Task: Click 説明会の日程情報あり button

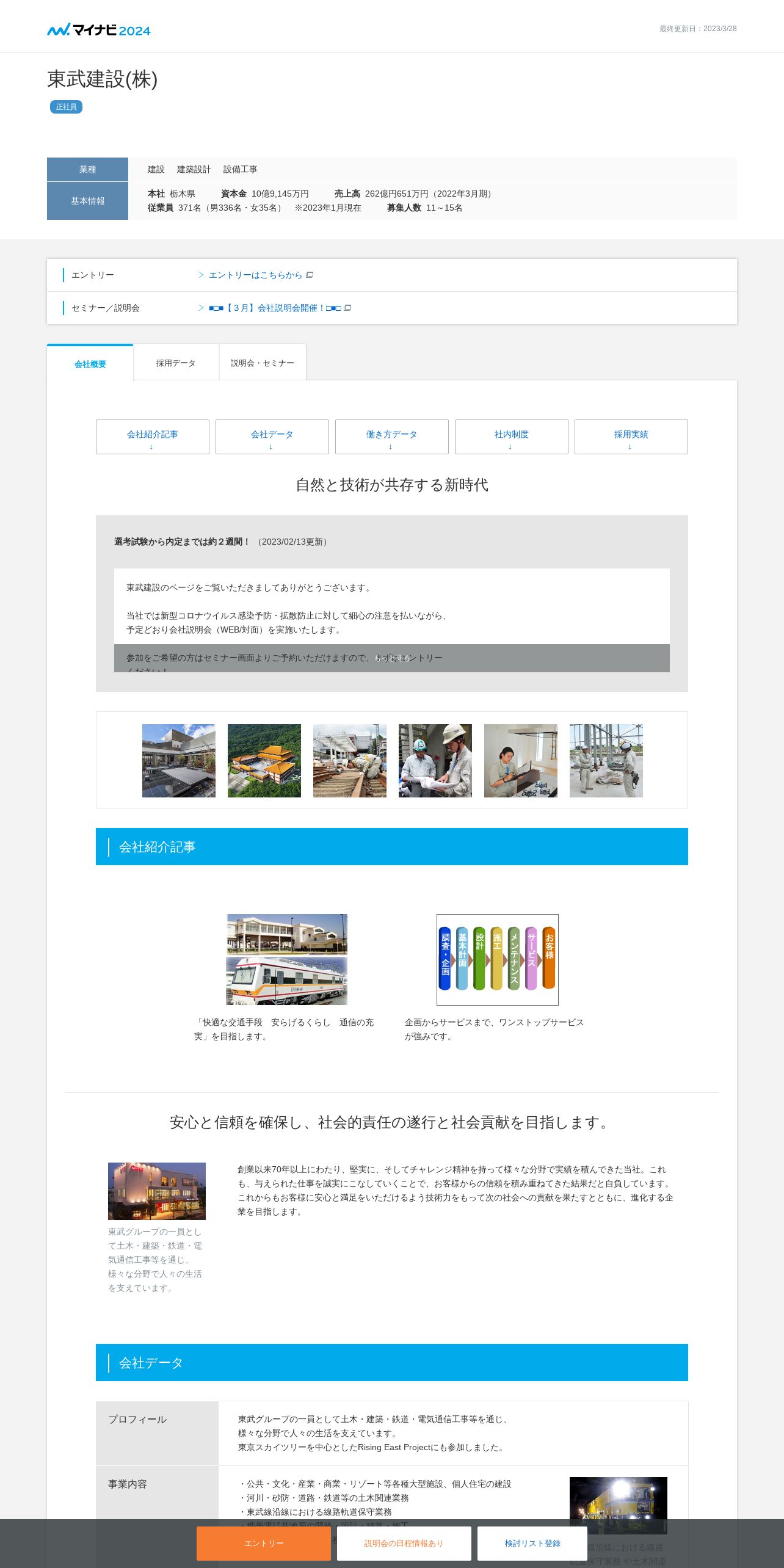Action: tap(404, 1543)
